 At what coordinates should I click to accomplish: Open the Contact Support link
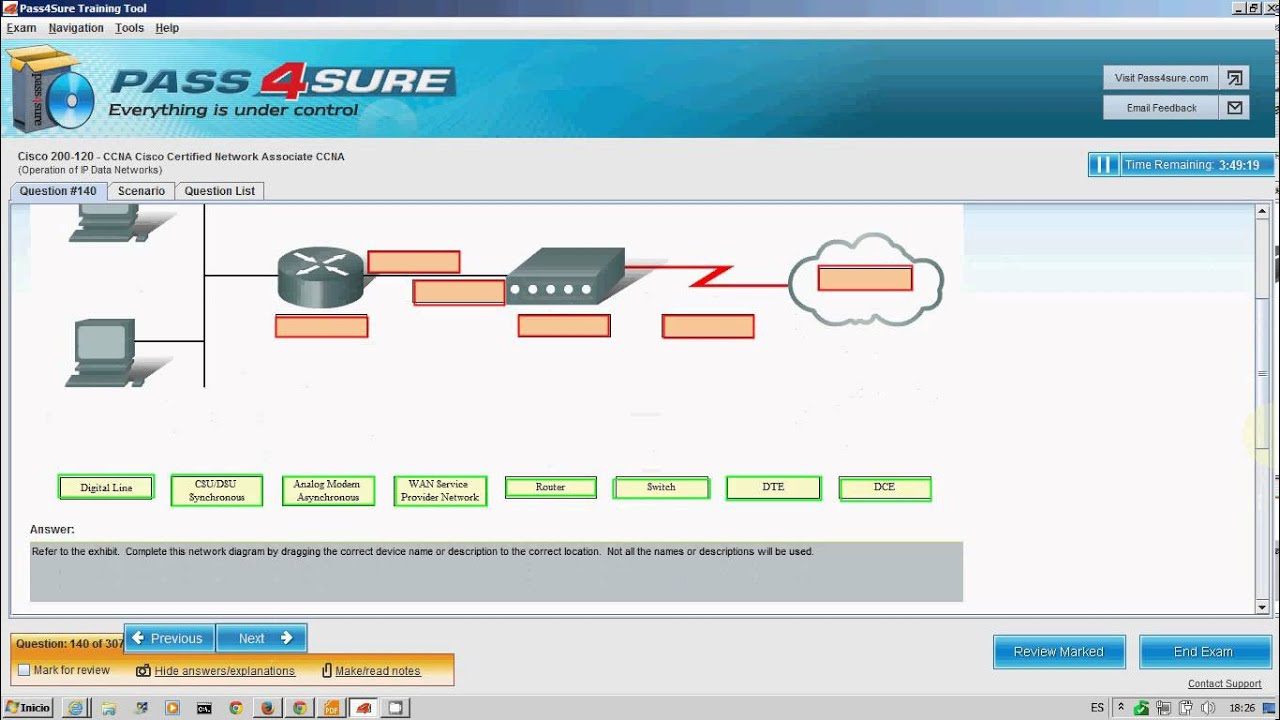click(x=1224, y=684)
